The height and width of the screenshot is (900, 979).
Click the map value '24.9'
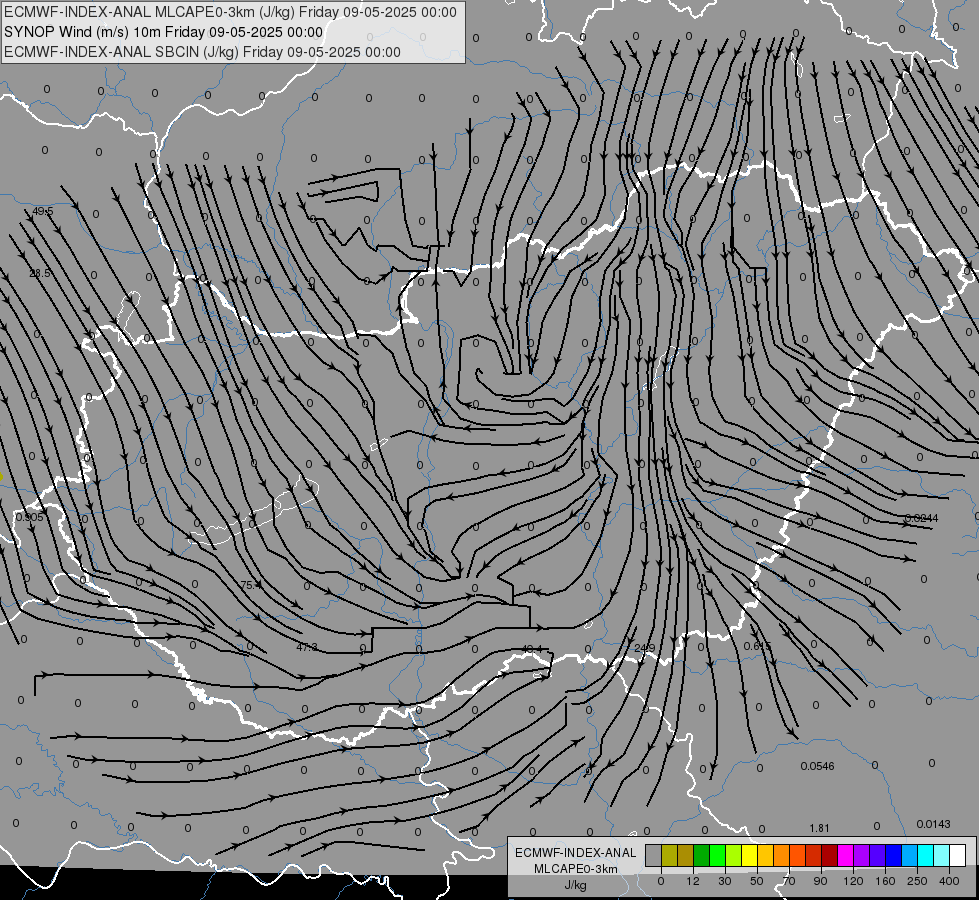point(644,648)
